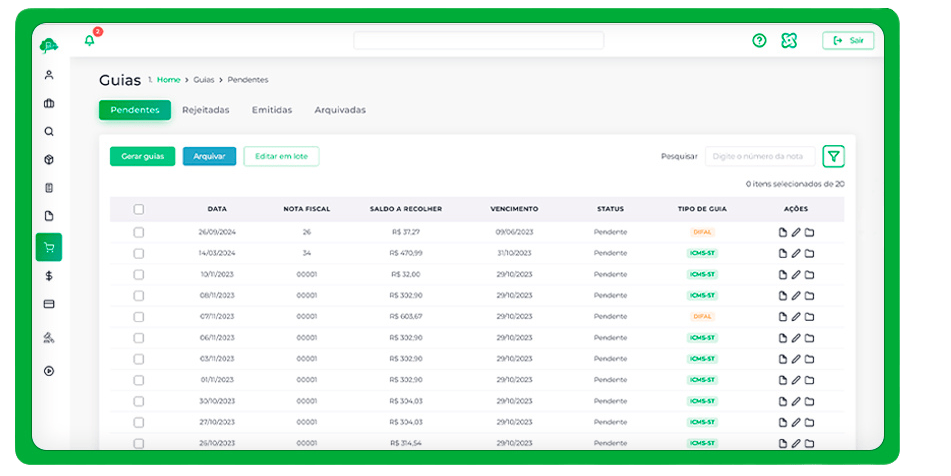This screenshot has height=476, width=951.
Task: Open the notifications bell
Action: (90, 41)
